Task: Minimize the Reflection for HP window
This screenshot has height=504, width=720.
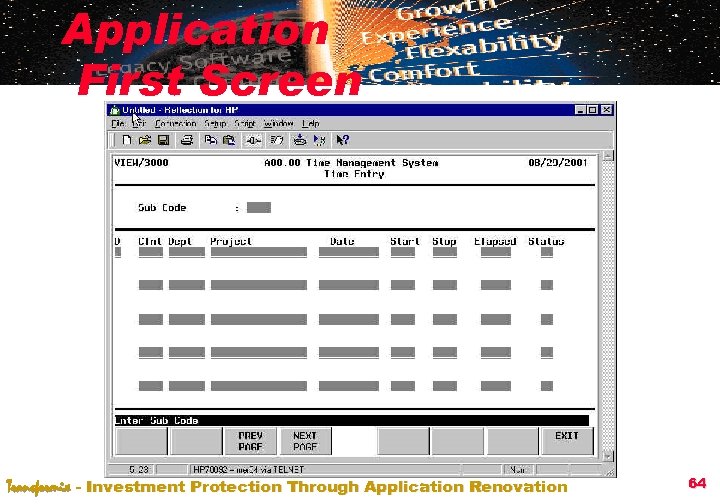Action: point(580,110)
